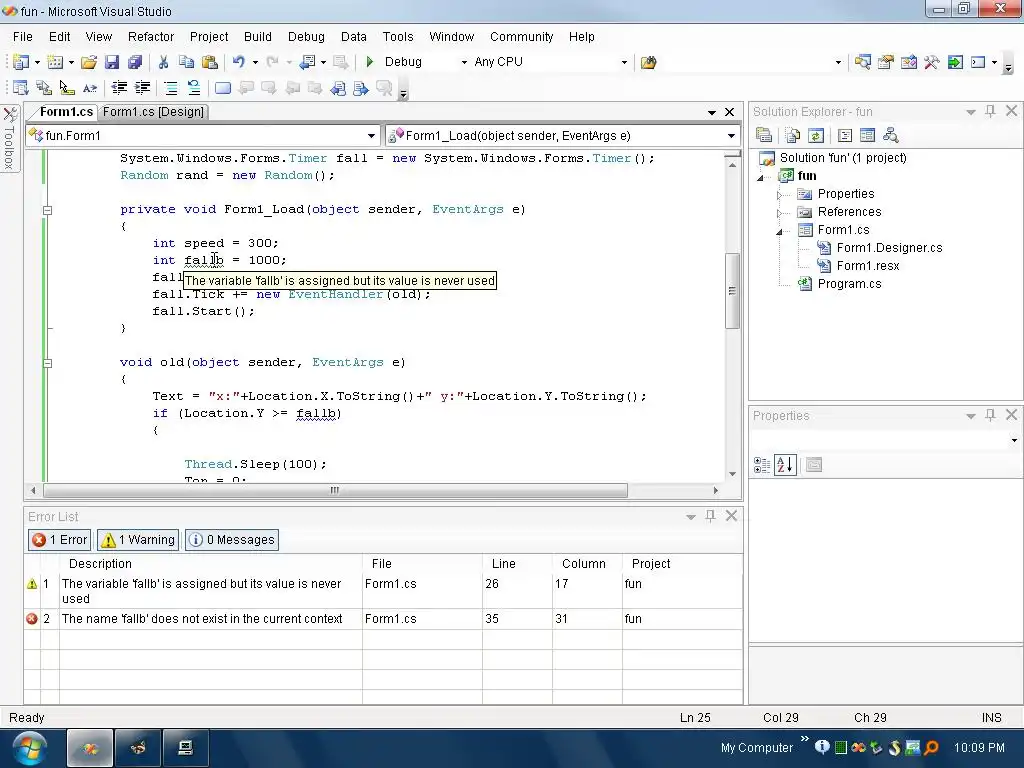
Task: Toggle the 1 Warning filter button
Action: pyautogui.click(x=138, y=540)
